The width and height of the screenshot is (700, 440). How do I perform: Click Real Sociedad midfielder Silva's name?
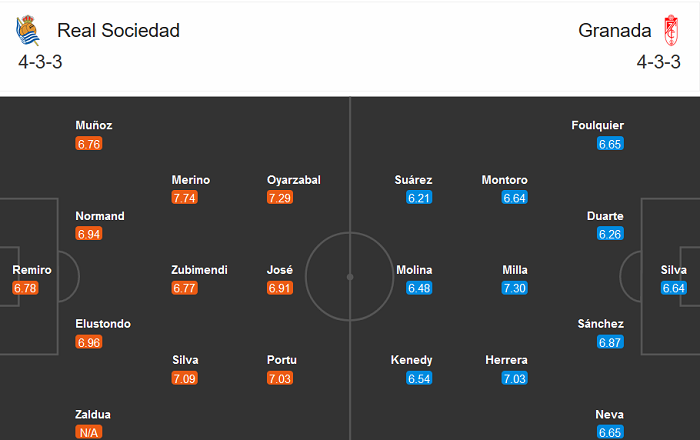point(185,360)
